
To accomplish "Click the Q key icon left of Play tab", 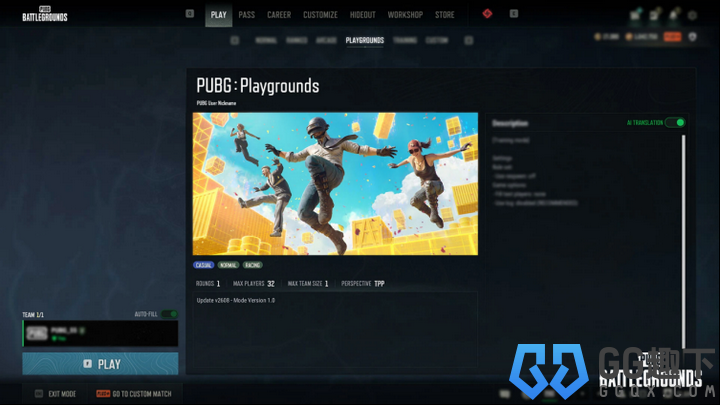I will click(190, 14).
